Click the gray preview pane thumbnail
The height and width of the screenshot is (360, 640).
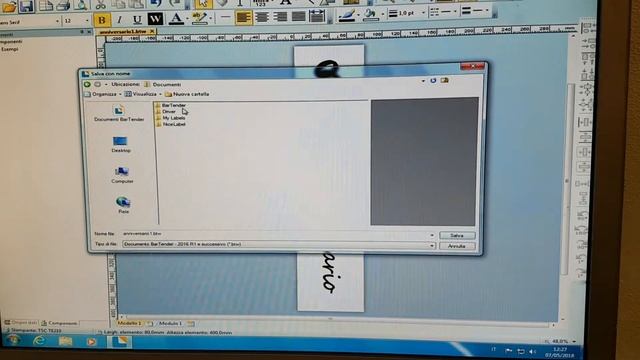pyautogui.click(x=424, y=161)
